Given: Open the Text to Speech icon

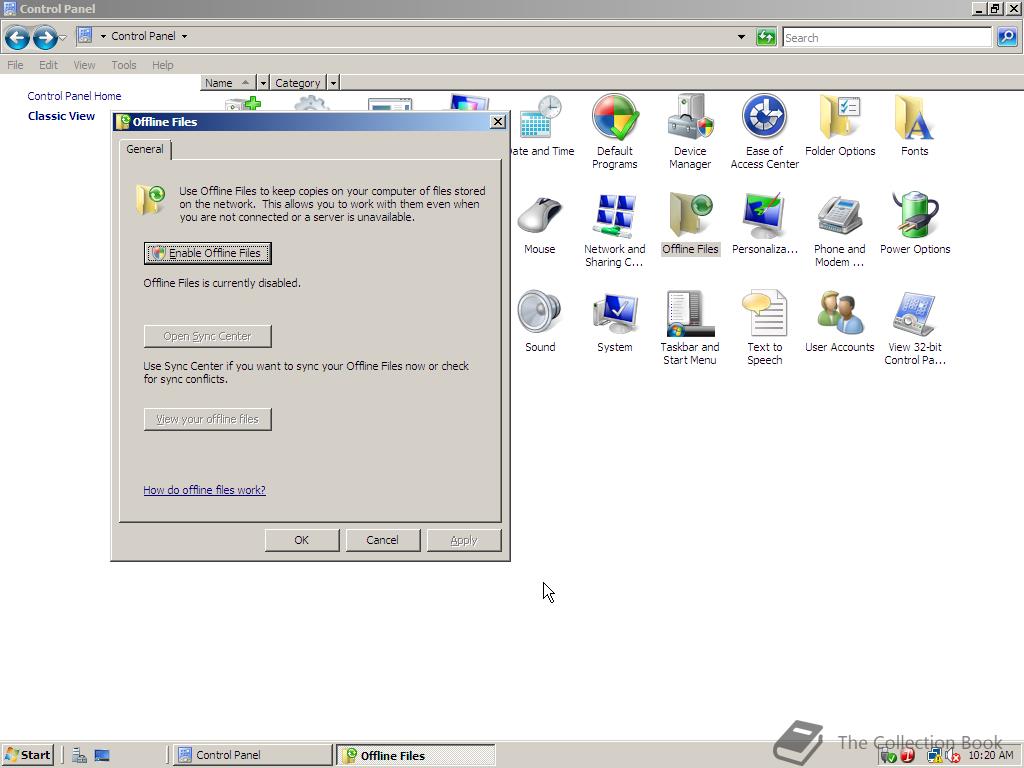Looking at the screenshot, I should tap(765, 328).
